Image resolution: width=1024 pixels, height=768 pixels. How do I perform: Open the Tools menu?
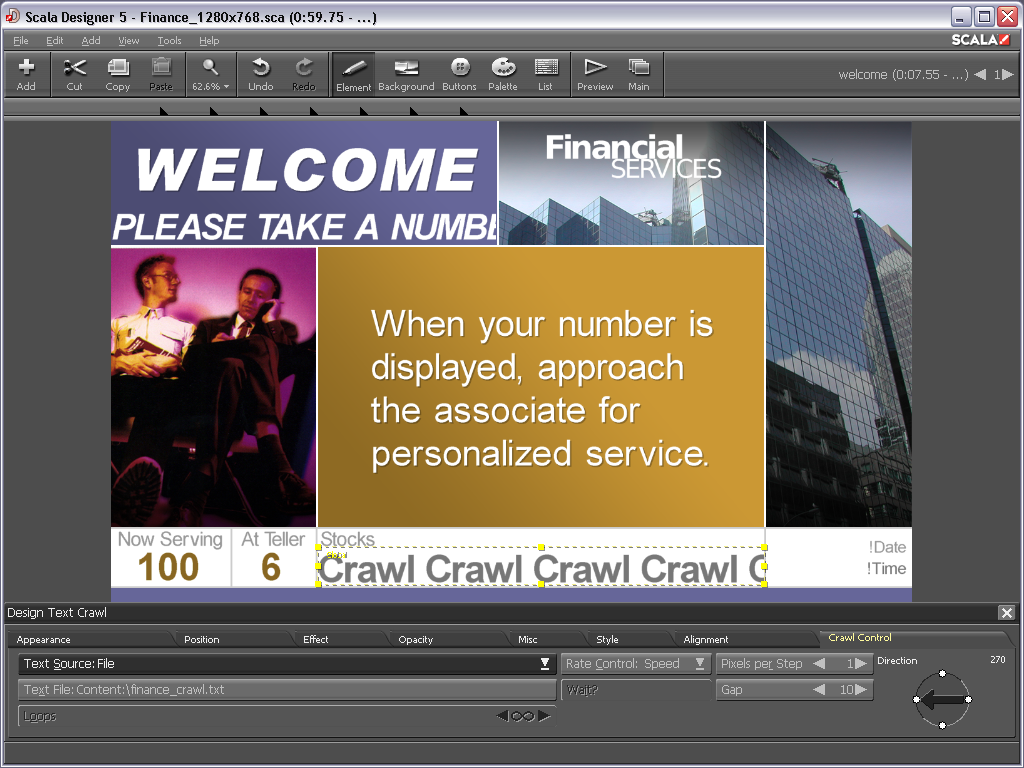169,41
